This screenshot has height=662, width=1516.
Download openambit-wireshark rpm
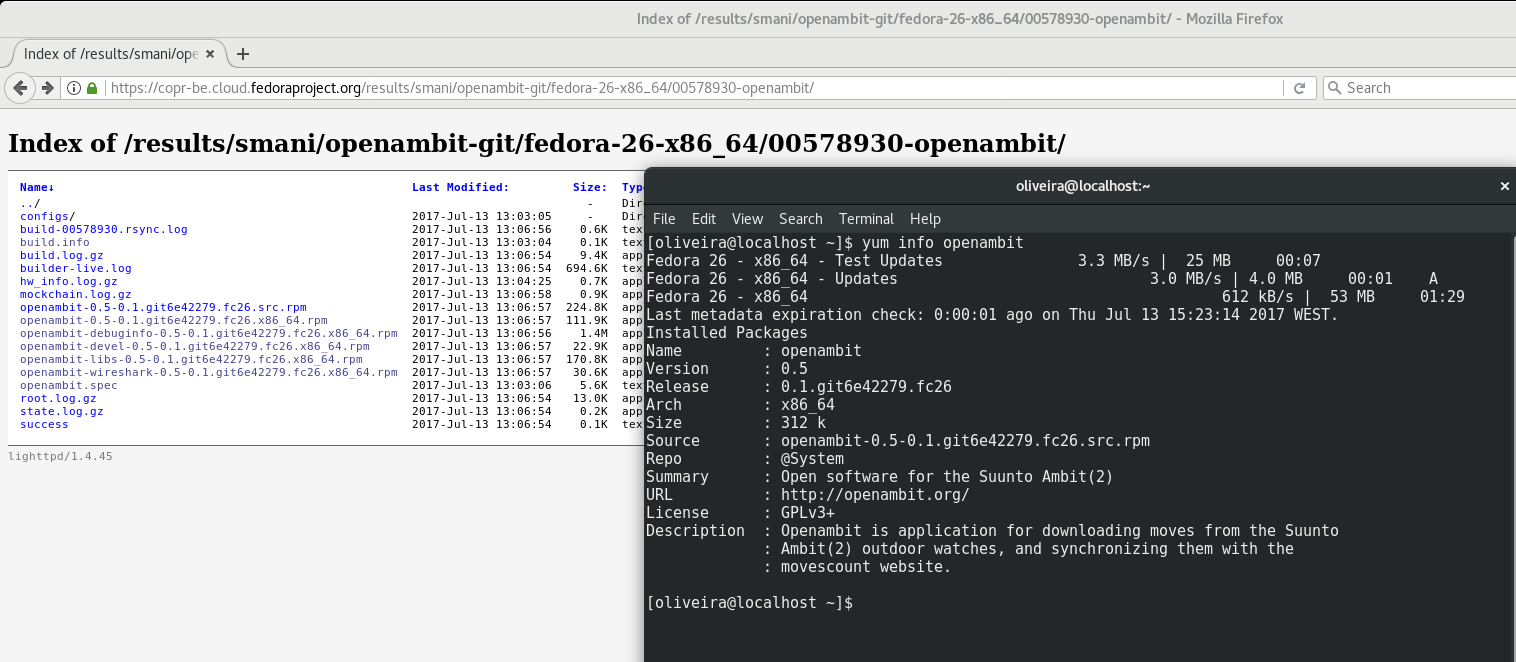[209, 372]
